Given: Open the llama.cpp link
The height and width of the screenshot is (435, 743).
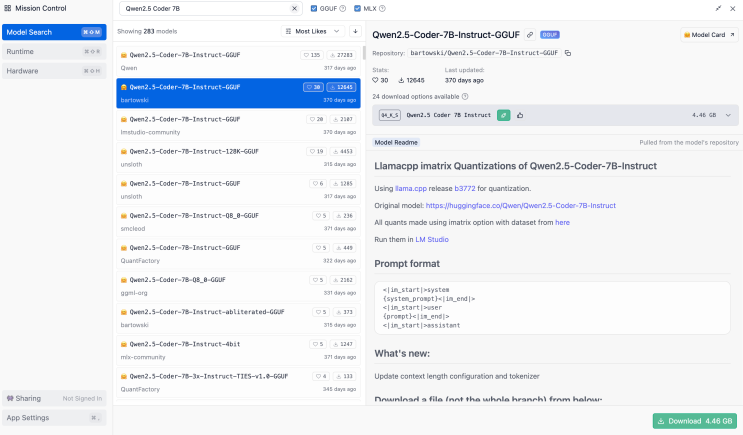Looking at the screenshot, I should click(x=411, y=189).
